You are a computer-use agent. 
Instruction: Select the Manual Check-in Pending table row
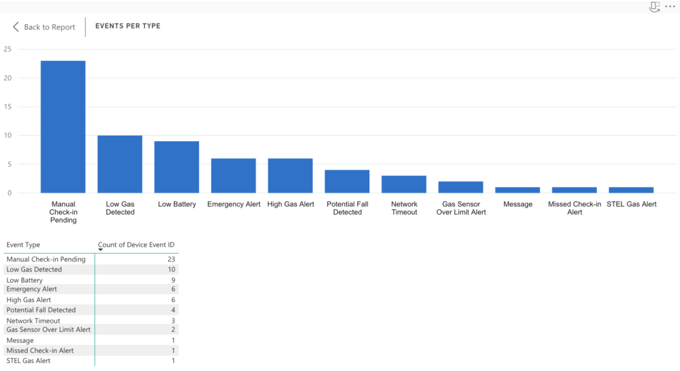coord(91,259)
